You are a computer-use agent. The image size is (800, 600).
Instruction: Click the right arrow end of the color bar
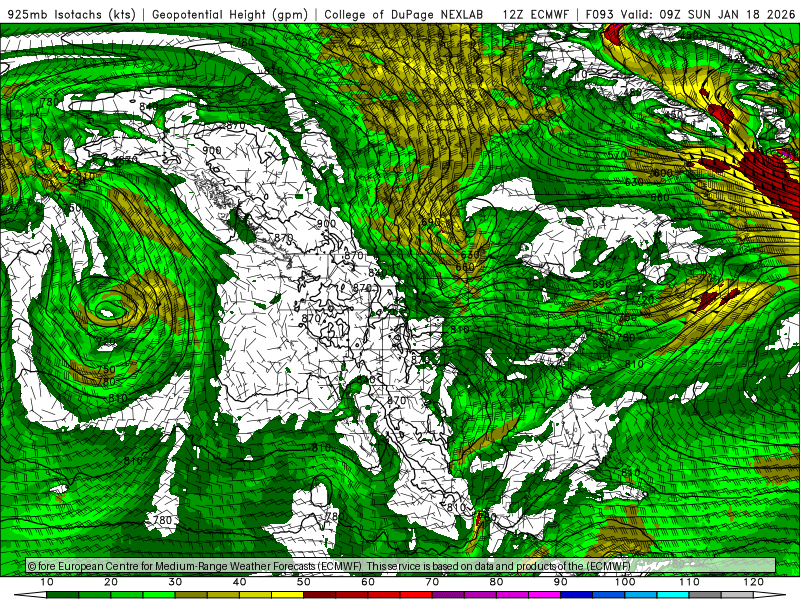click(x=770, y=595)
